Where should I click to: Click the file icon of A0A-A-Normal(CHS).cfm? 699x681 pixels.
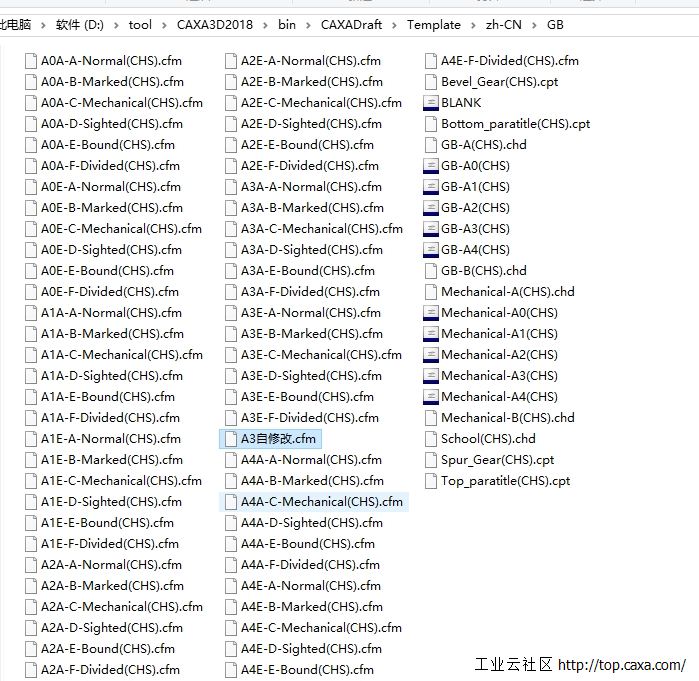31,61
